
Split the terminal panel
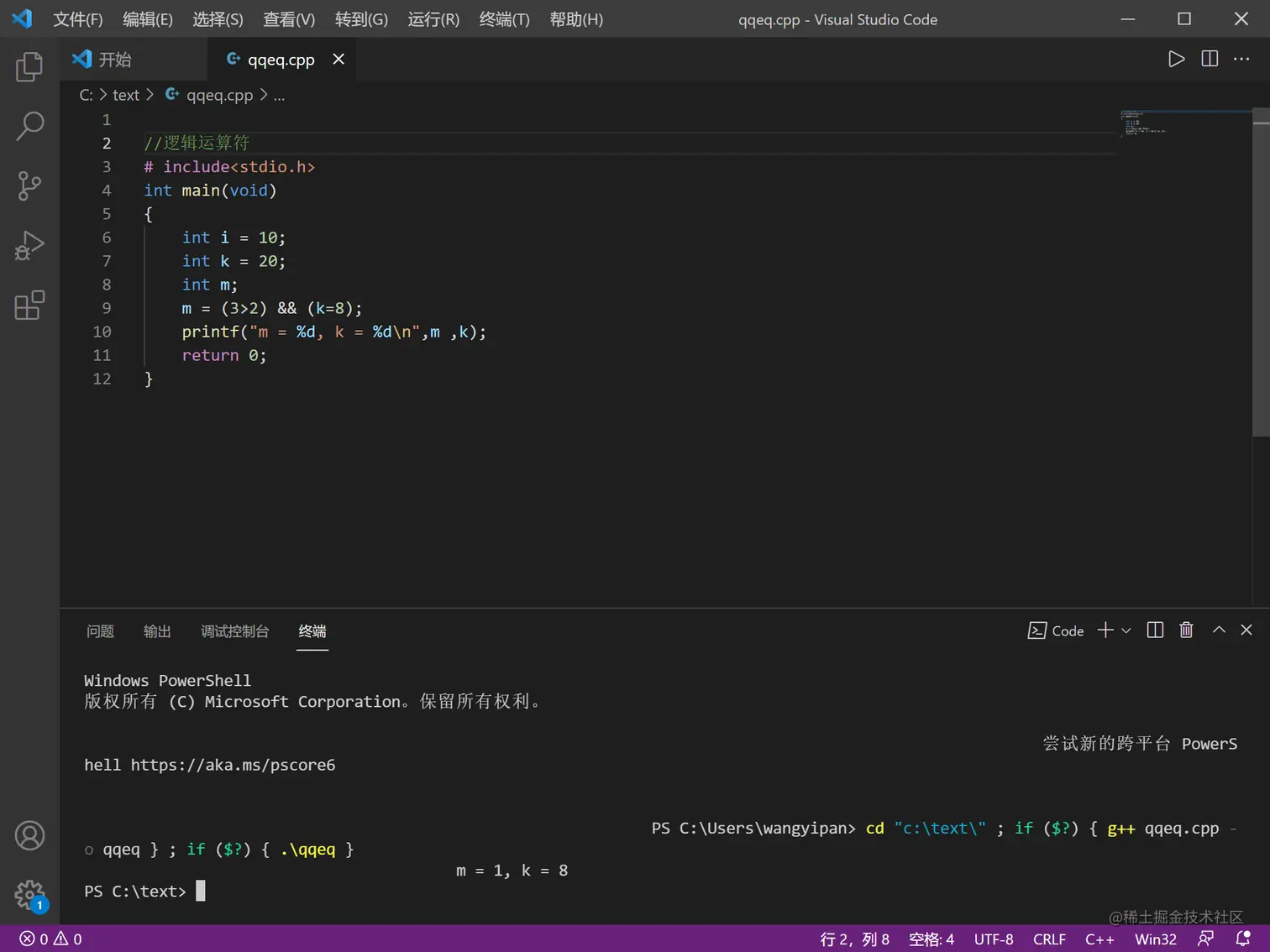pyautogui.click(x=1155, y=630)
